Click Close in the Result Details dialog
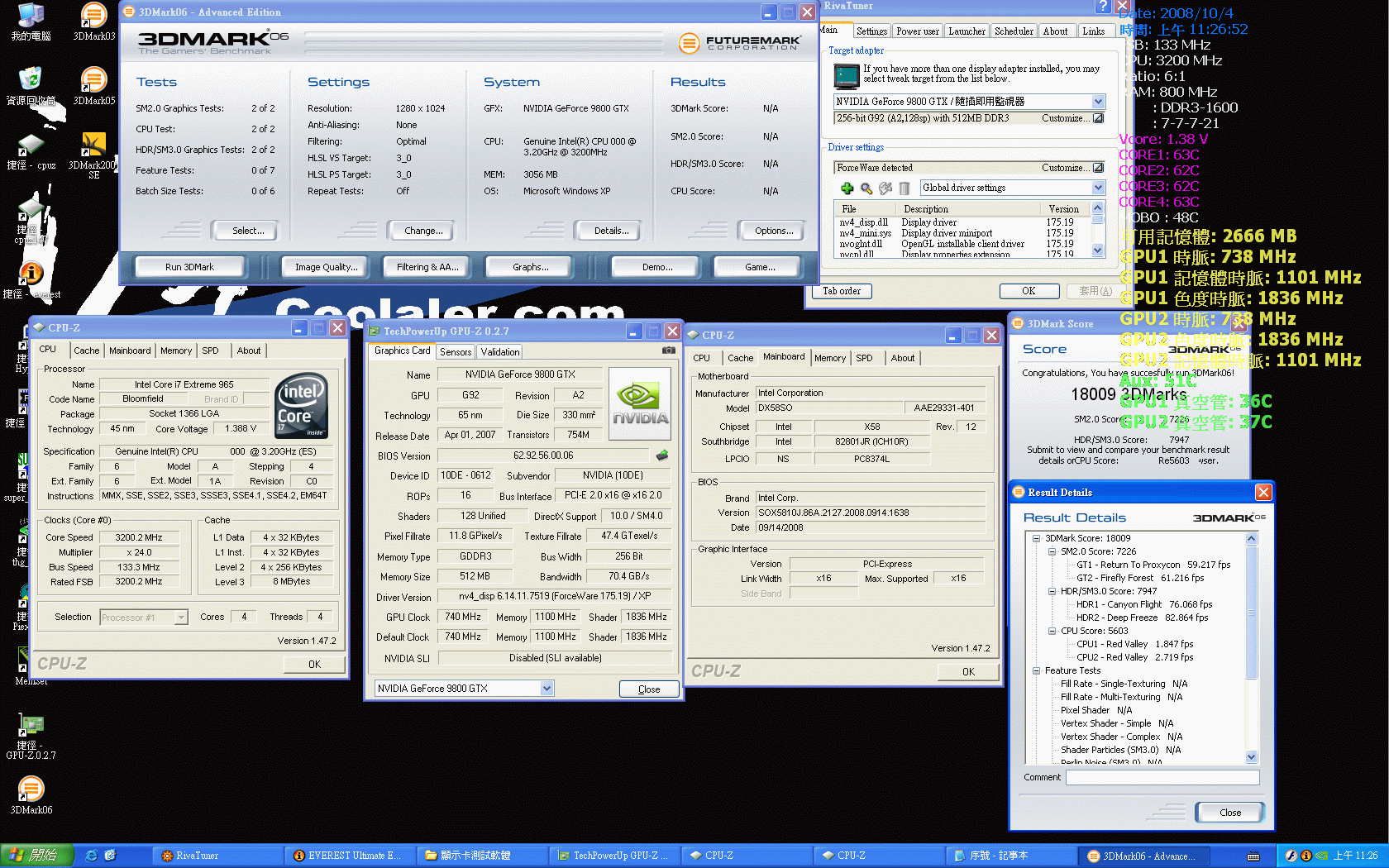Image resolution: width=1389 pixels, height=868 pixels. point(1230,812)
